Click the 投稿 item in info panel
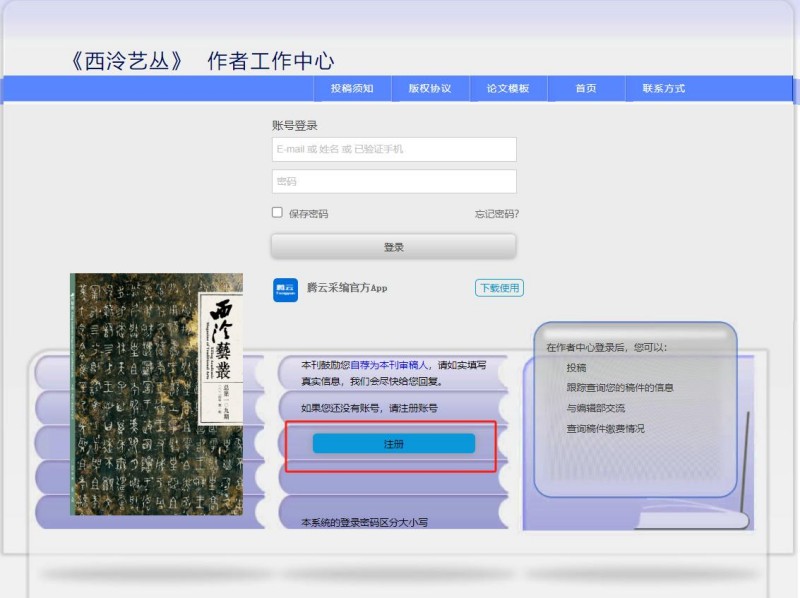The height and width of the screenshot is (598, 800). (576, 367)
